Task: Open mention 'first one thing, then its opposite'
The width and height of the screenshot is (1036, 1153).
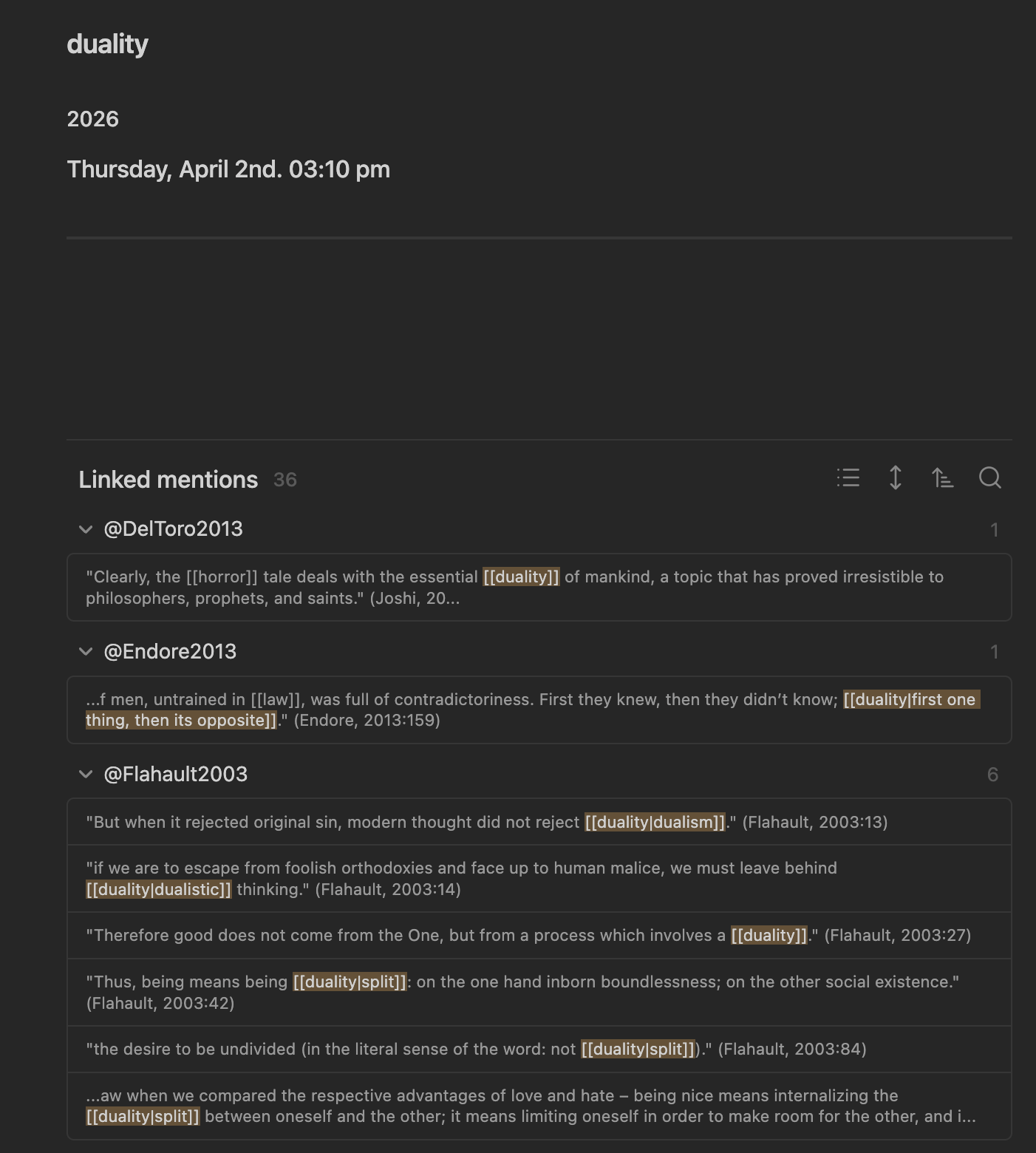Action: (539, 710)
